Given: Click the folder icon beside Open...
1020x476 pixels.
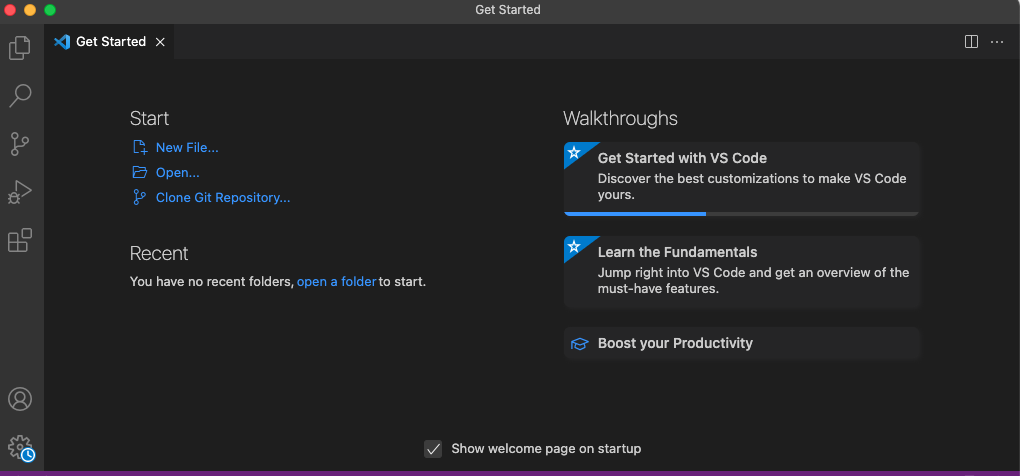Looking at the screenshot, I should (x=140, y=172).
